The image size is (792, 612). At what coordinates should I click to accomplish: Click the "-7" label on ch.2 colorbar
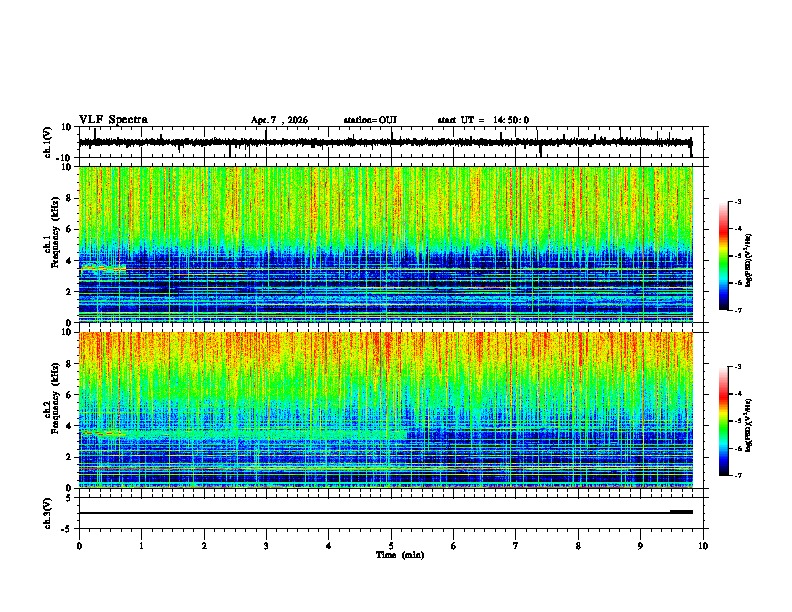click(737, 475)
